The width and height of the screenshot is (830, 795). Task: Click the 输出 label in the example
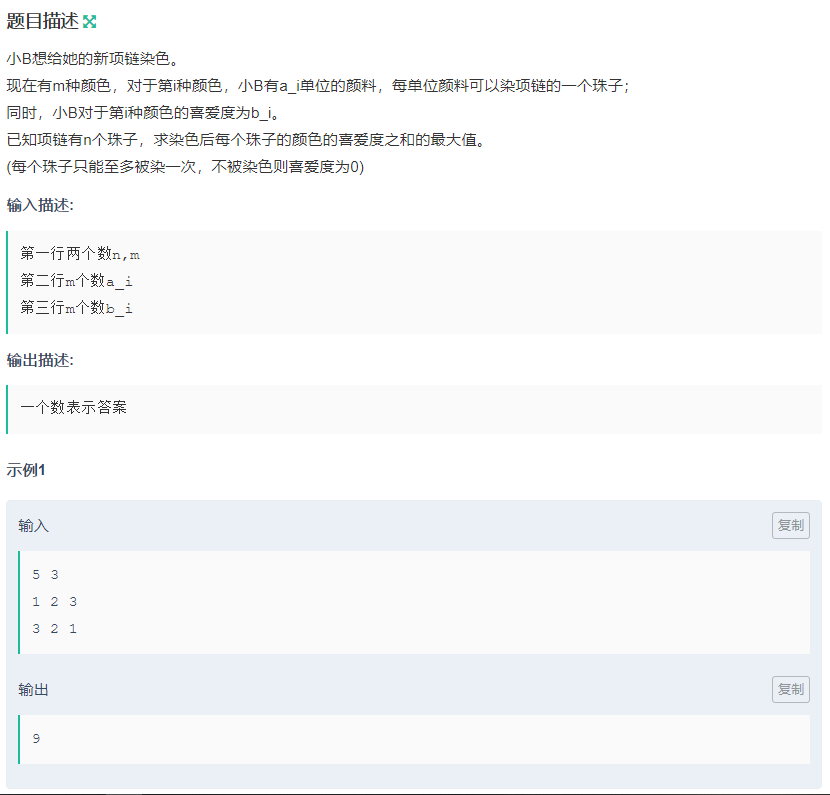33,690
